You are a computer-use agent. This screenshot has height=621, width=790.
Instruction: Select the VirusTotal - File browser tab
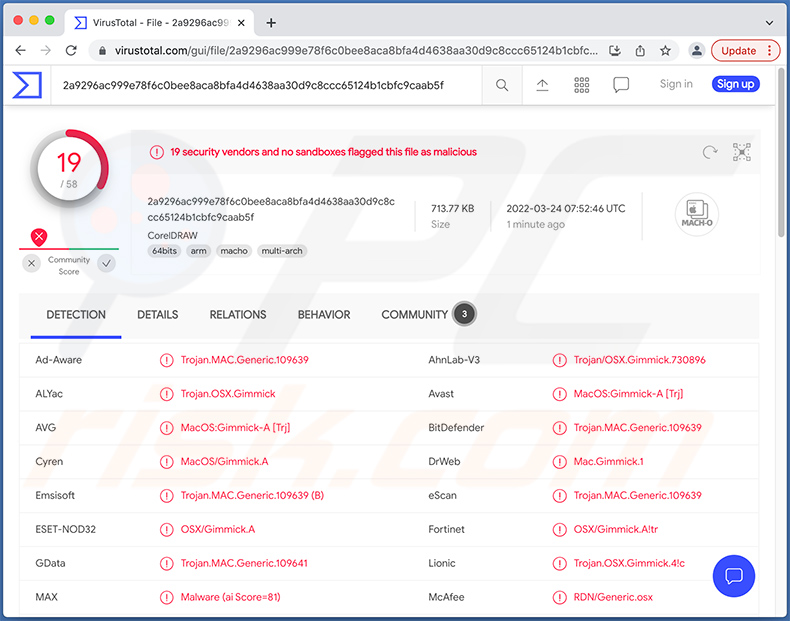[x=160, y=23]
